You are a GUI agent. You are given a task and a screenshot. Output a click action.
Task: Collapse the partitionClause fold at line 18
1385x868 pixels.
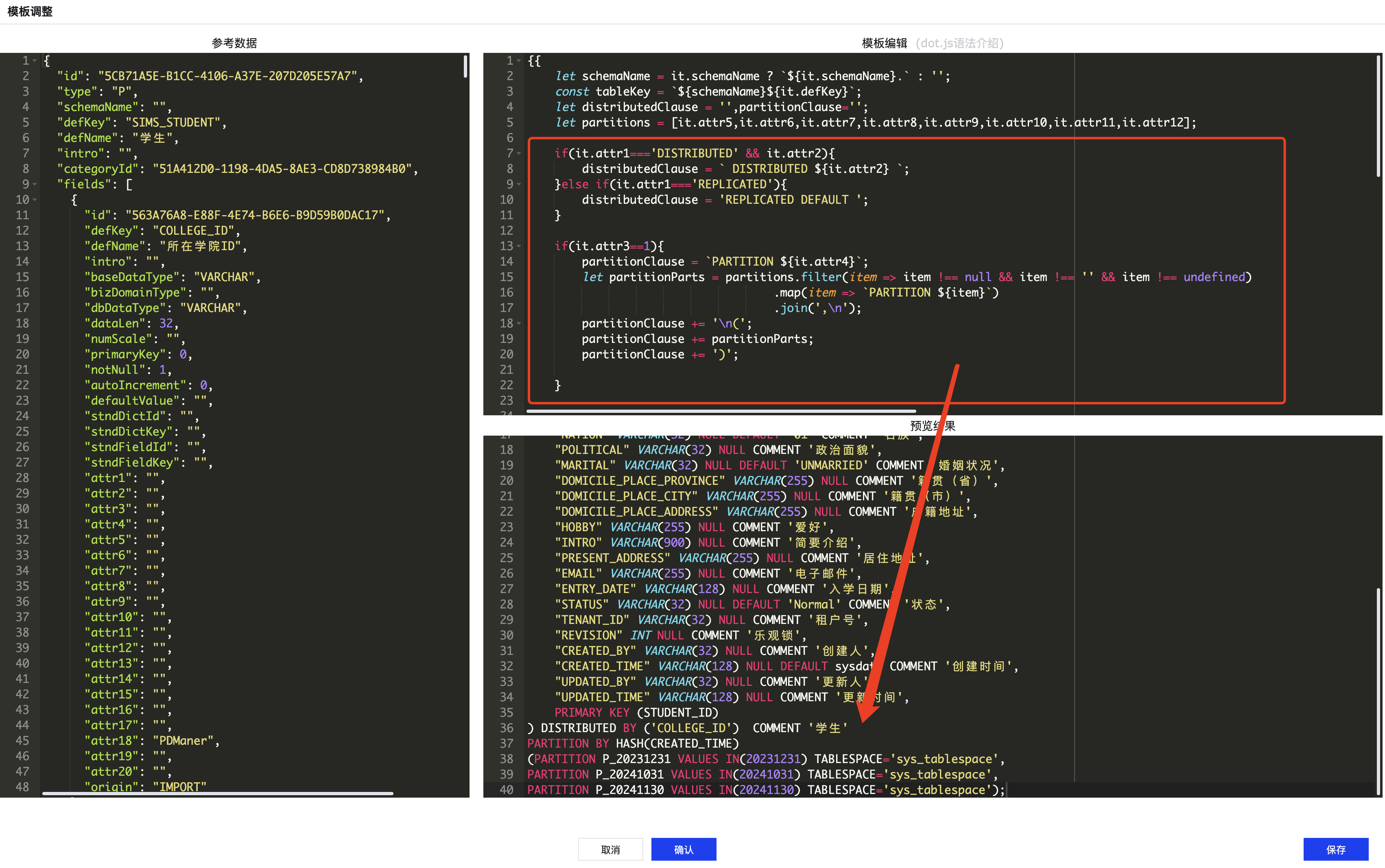pos(518,323)
